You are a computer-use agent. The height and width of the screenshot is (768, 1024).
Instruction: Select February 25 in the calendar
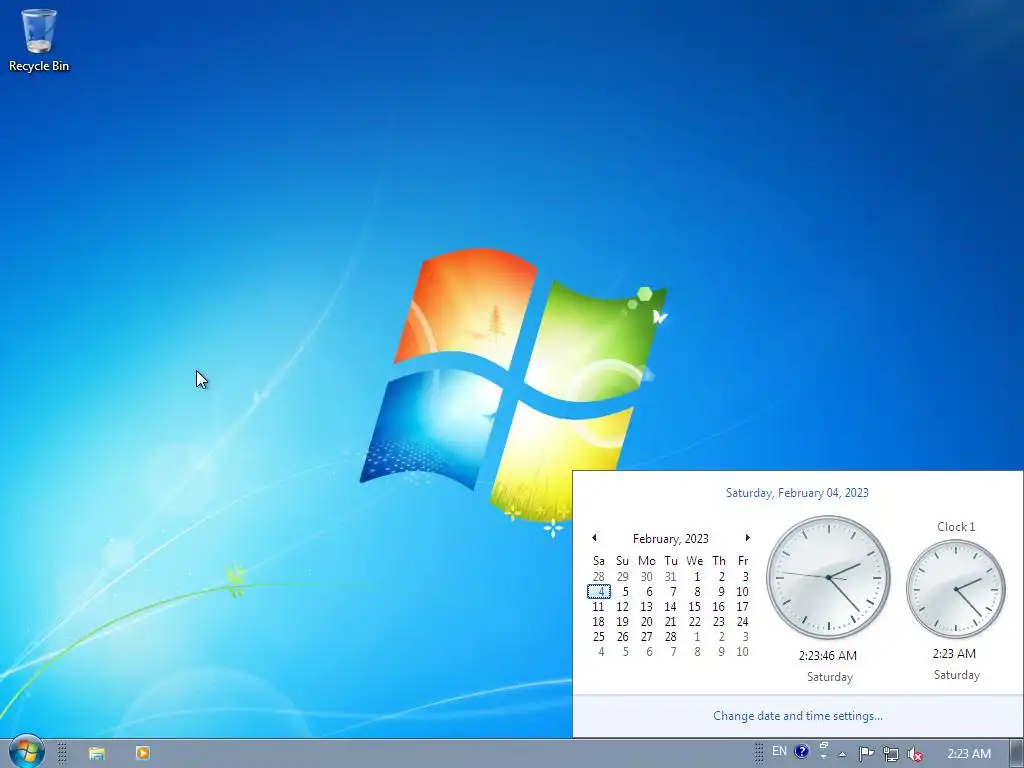point(598,637)
